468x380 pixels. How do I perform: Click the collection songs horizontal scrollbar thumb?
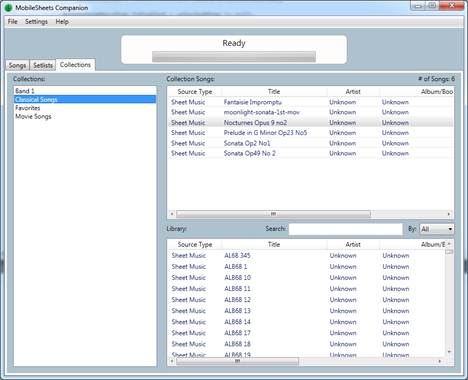coord(273,214)
